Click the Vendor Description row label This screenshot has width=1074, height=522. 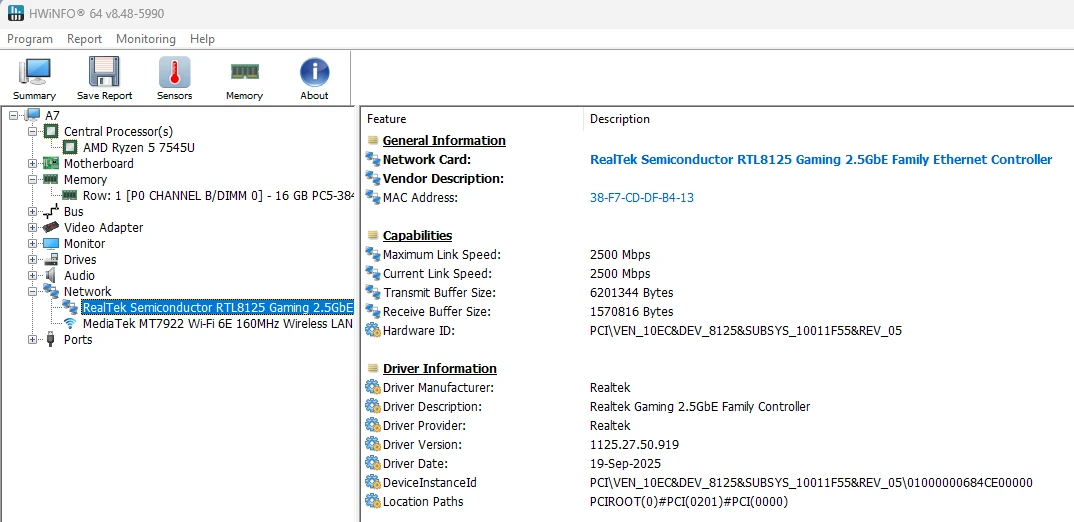[443, 179]
